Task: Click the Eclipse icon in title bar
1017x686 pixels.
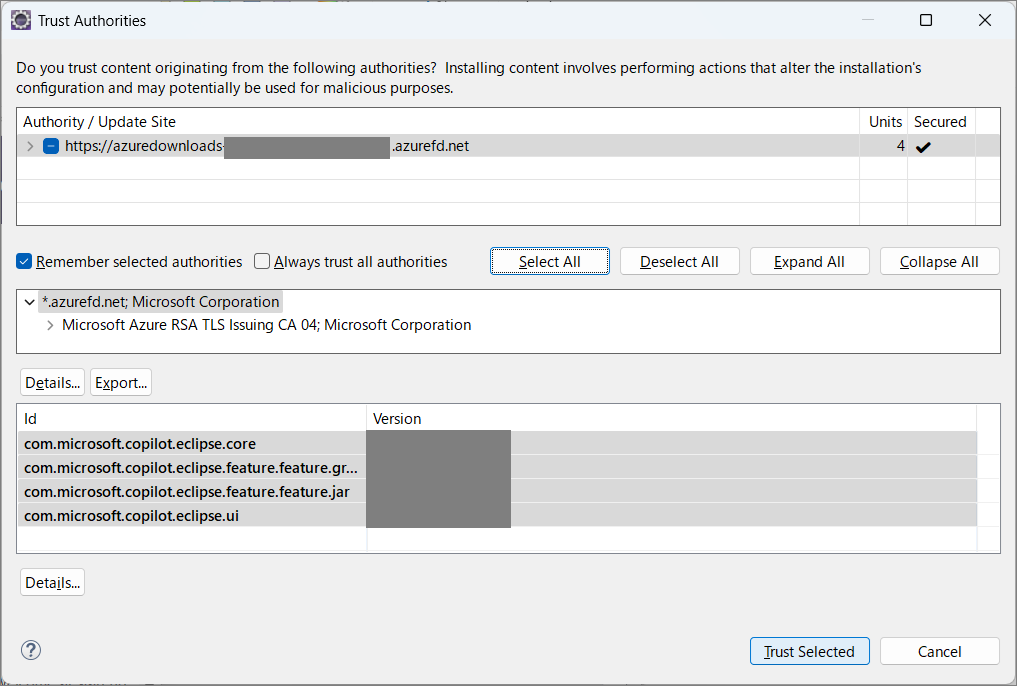Action: pos(21,20)
